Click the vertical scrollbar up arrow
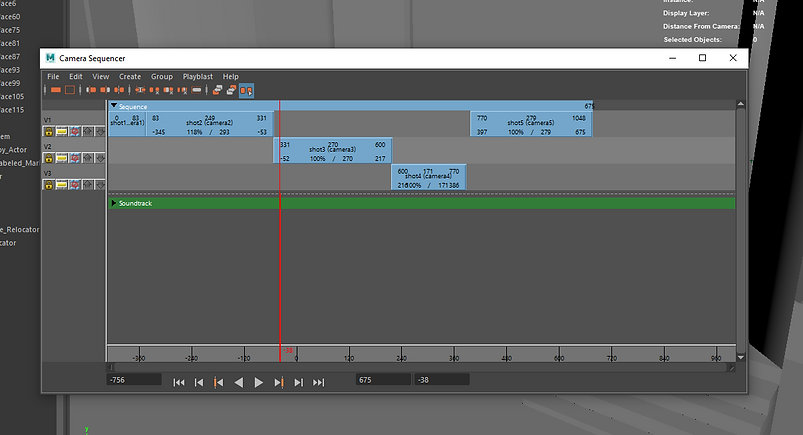The width and height of the screenshot is (803, 435). 741,104
